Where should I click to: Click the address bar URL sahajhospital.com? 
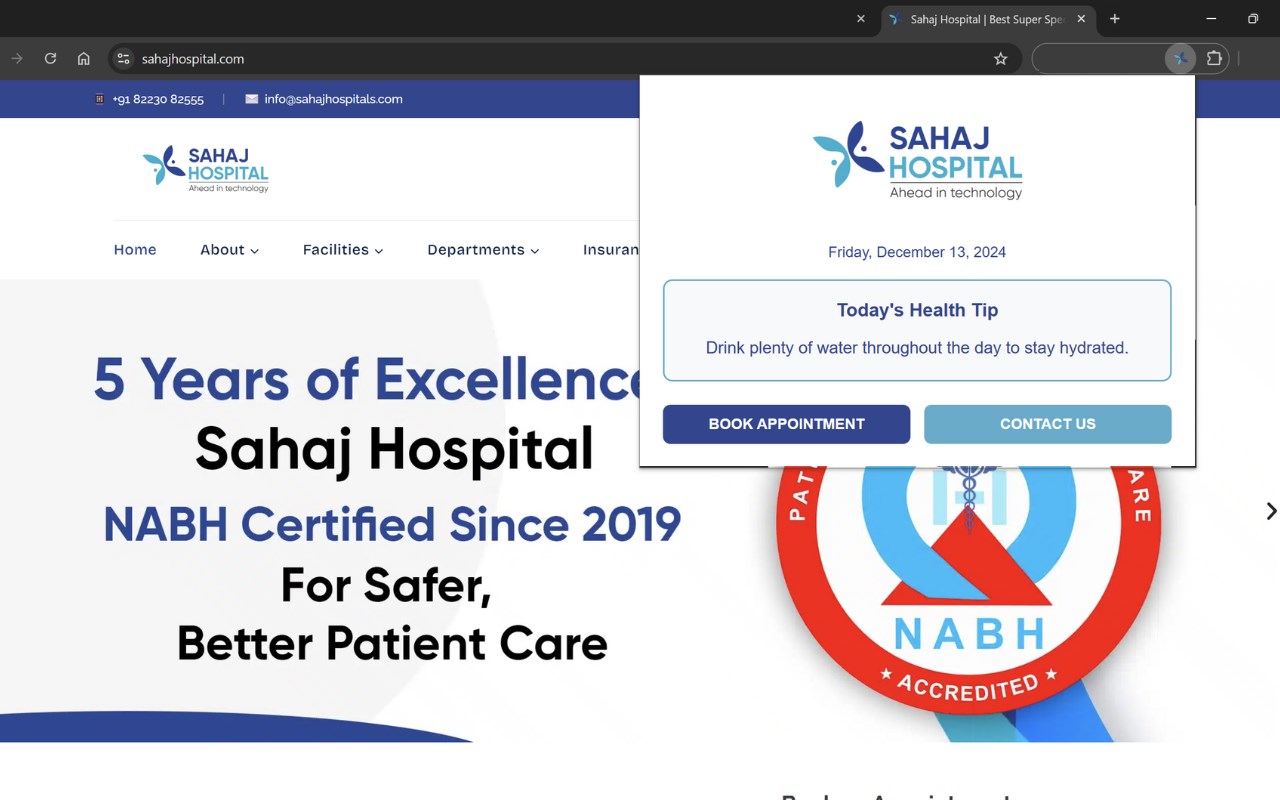193,59
